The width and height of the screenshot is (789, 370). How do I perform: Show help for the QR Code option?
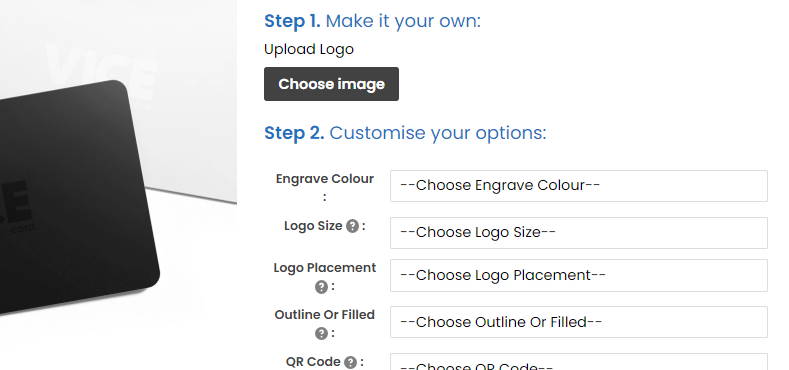pos(350,362)
